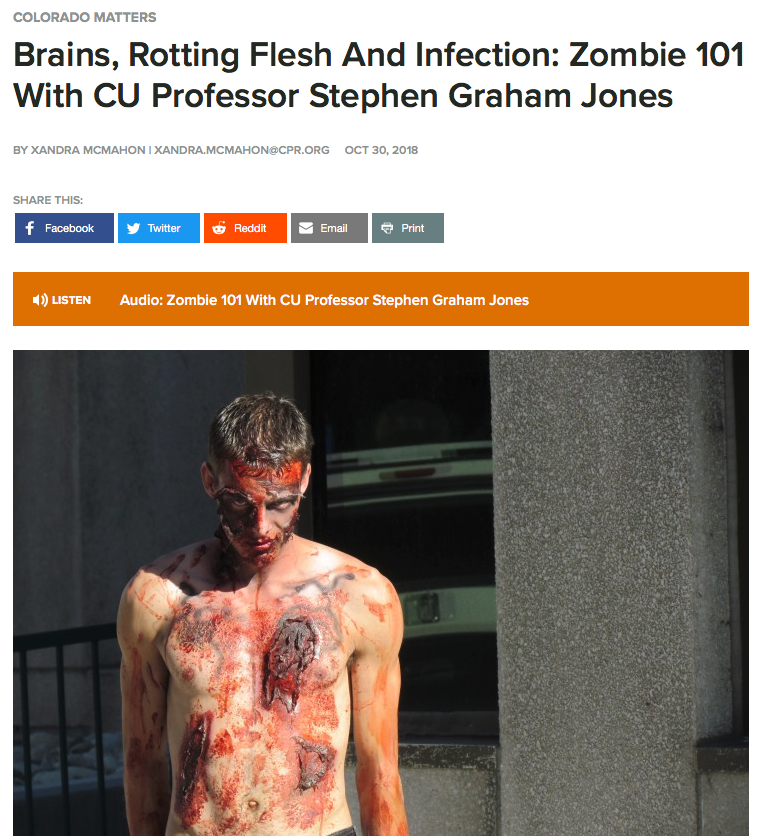This screenshot has height=836, width=774.
Task: Click the Reddit alien icon
Action: [219, 228]
